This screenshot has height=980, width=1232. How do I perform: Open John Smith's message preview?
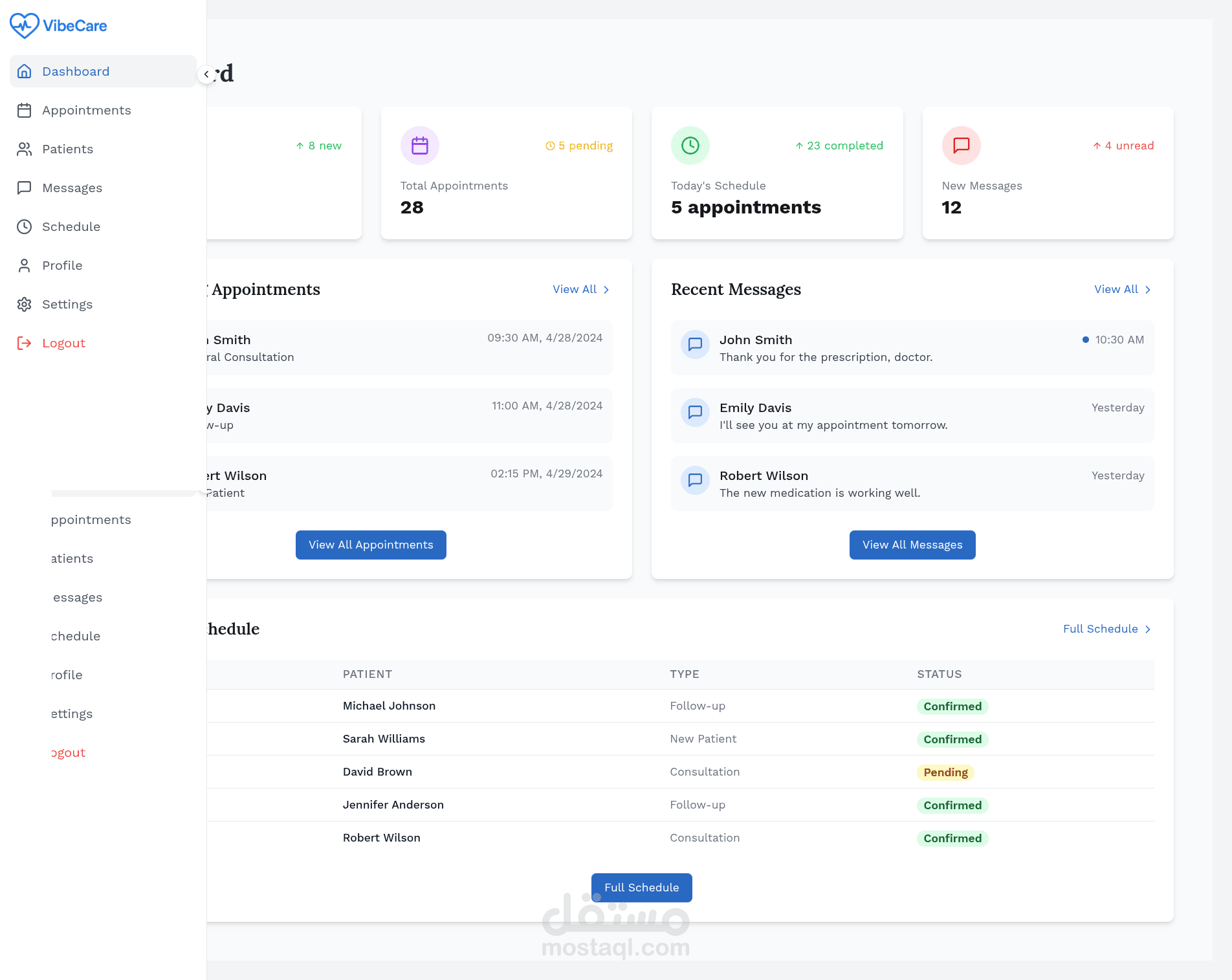click(912, 347)
